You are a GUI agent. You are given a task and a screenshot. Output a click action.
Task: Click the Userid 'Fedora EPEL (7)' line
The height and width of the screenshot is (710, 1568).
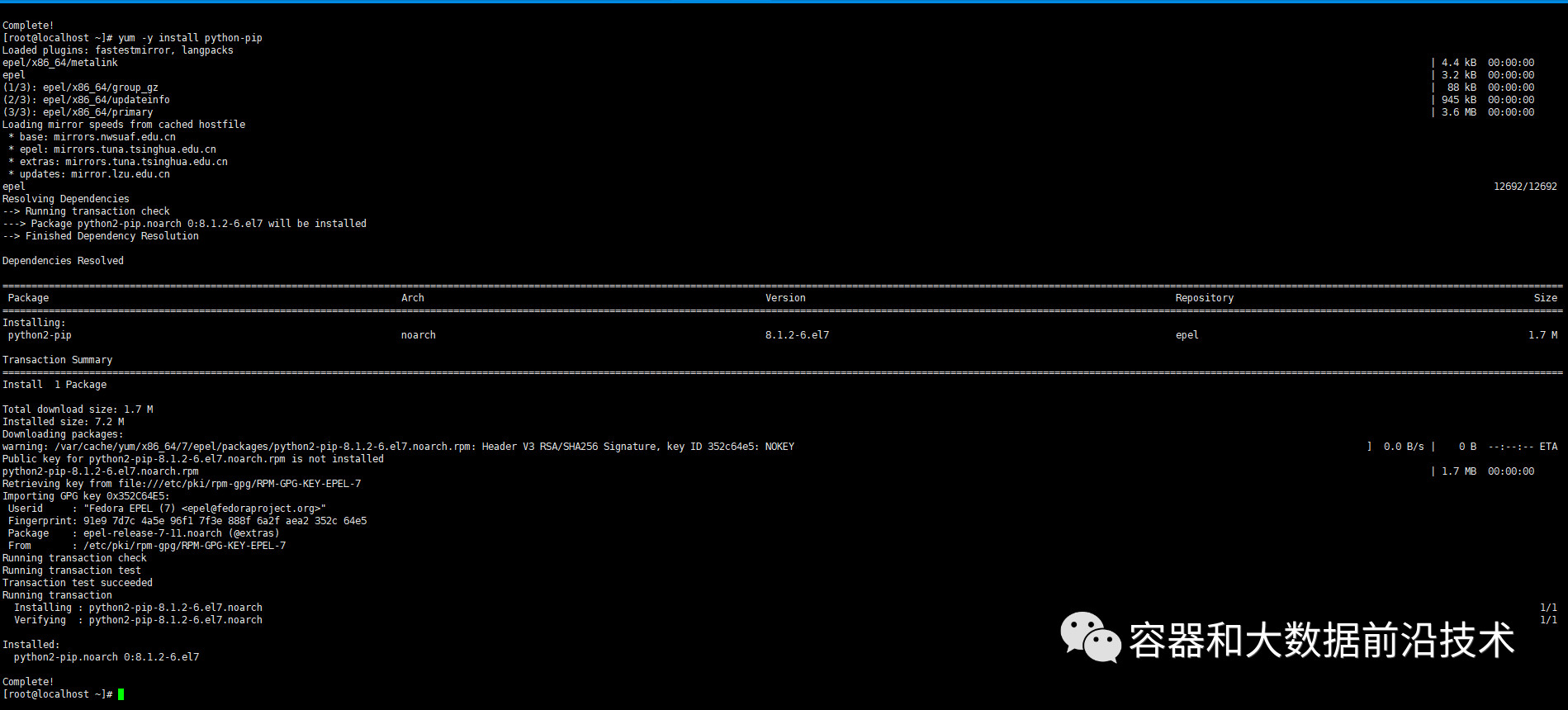coord(167,509)
